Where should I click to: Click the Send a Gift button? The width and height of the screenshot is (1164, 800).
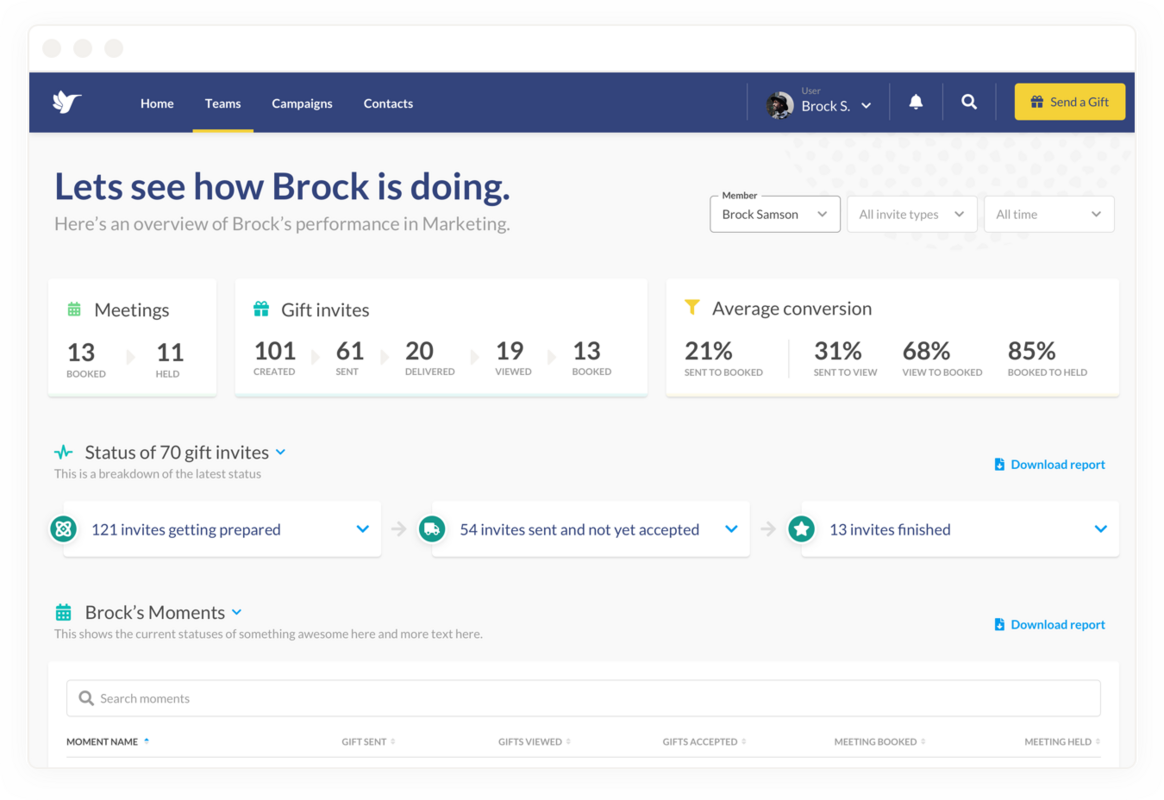point(1069,101)
